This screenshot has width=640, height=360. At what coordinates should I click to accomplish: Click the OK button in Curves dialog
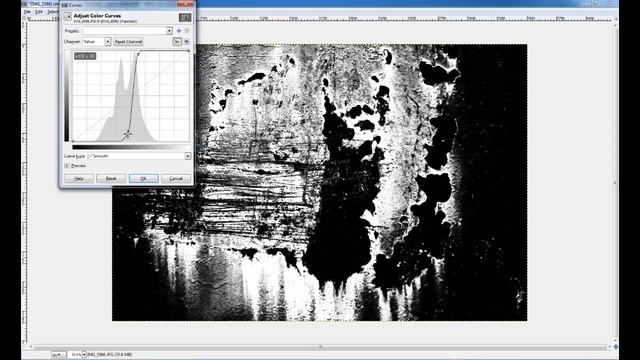pyautogui.click(x=144, y=178)
